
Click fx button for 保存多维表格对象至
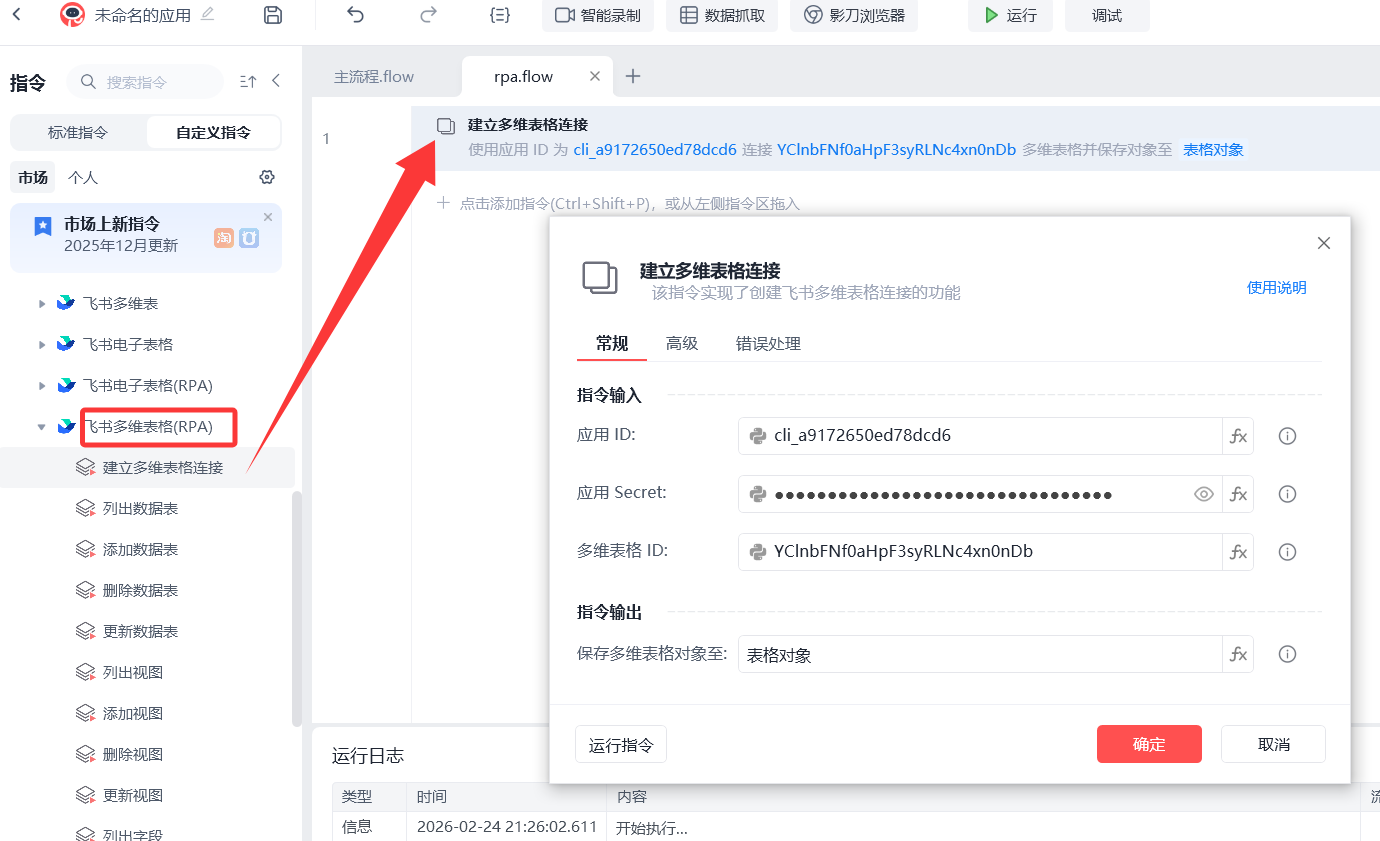[x=1238, y=654]
